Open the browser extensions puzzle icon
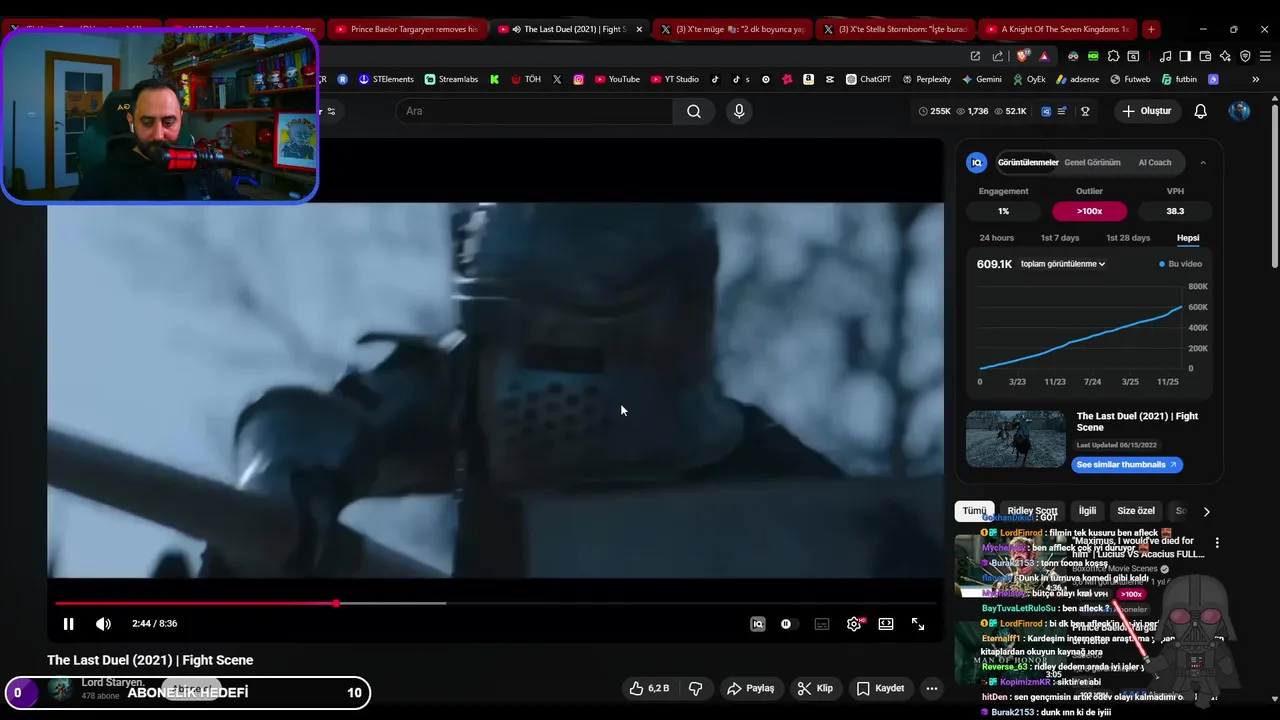The image size is (1280, 720). (x=1113, y=56)
